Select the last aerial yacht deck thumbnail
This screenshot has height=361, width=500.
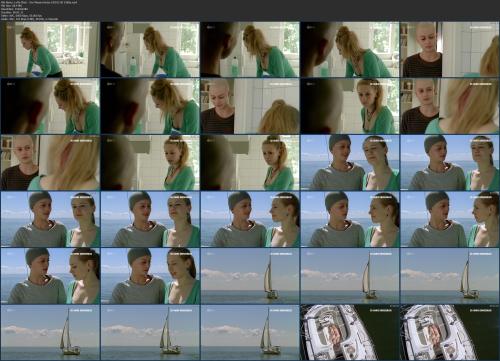coord(450,333)
